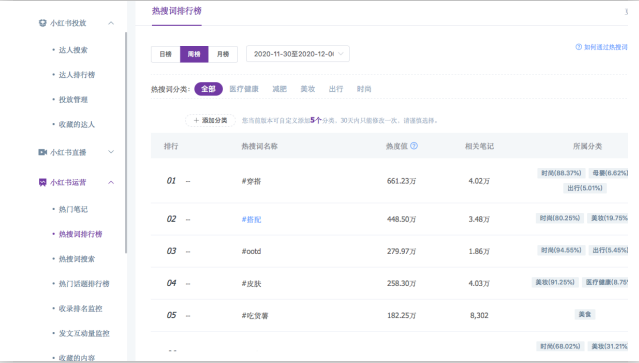Open 达人搜索 in the sidebar
Image resolution: width=639 pixels, height=363 pixels.
(73, 50)
